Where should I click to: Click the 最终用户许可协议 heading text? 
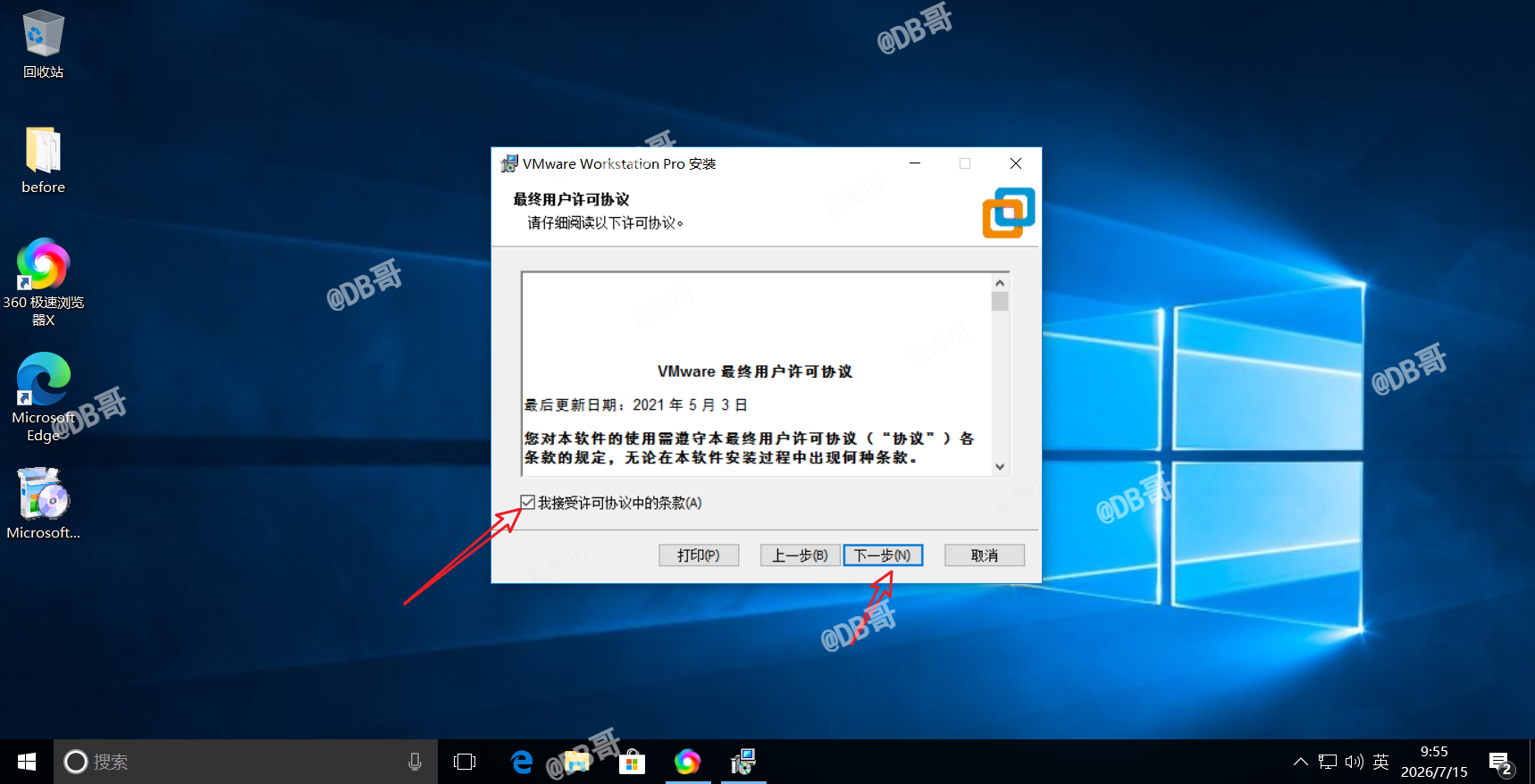pyautogui.click(x=571, y=199)
